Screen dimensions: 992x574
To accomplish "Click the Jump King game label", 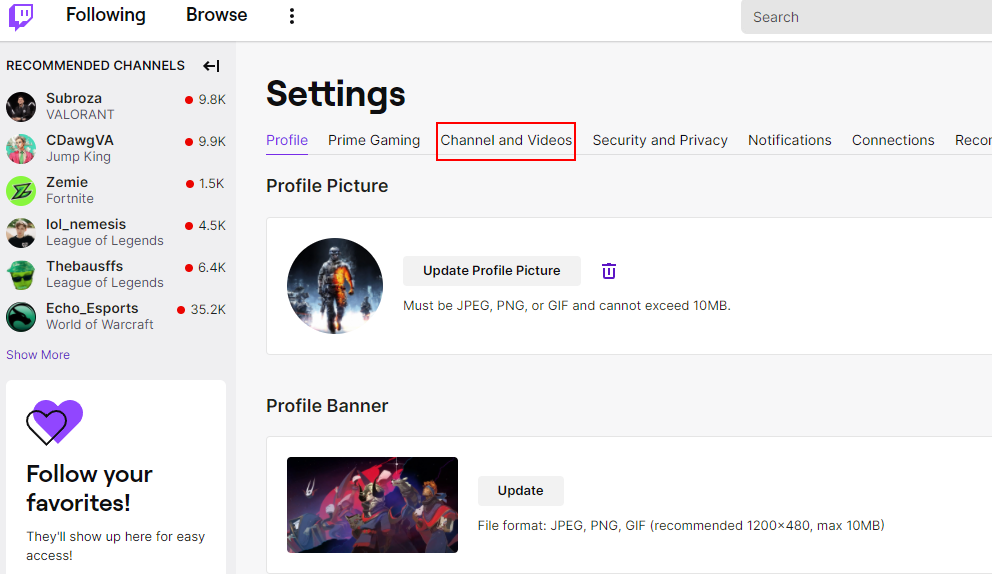I will click(78, 157).
